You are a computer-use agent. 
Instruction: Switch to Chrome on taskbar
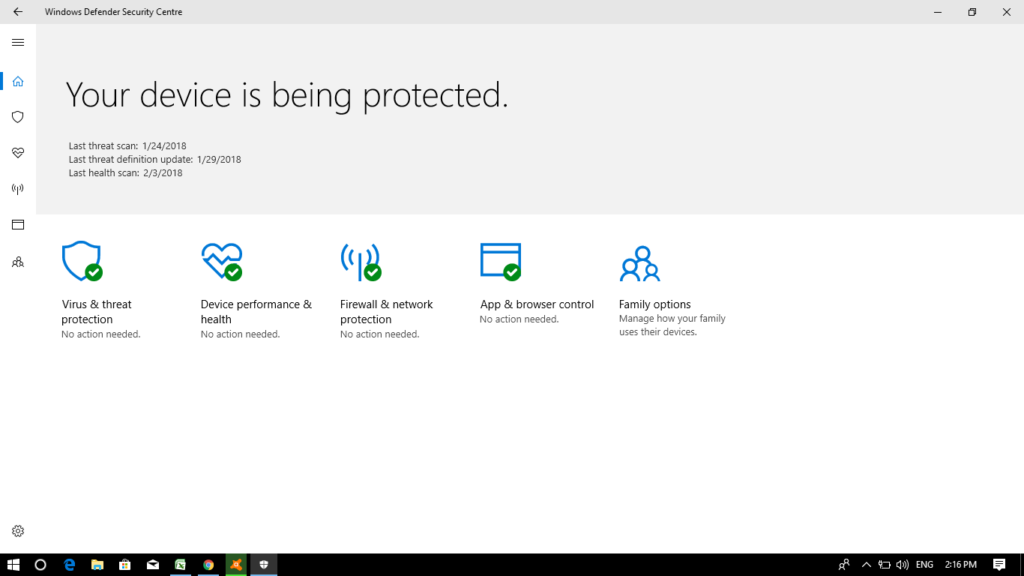208,565
